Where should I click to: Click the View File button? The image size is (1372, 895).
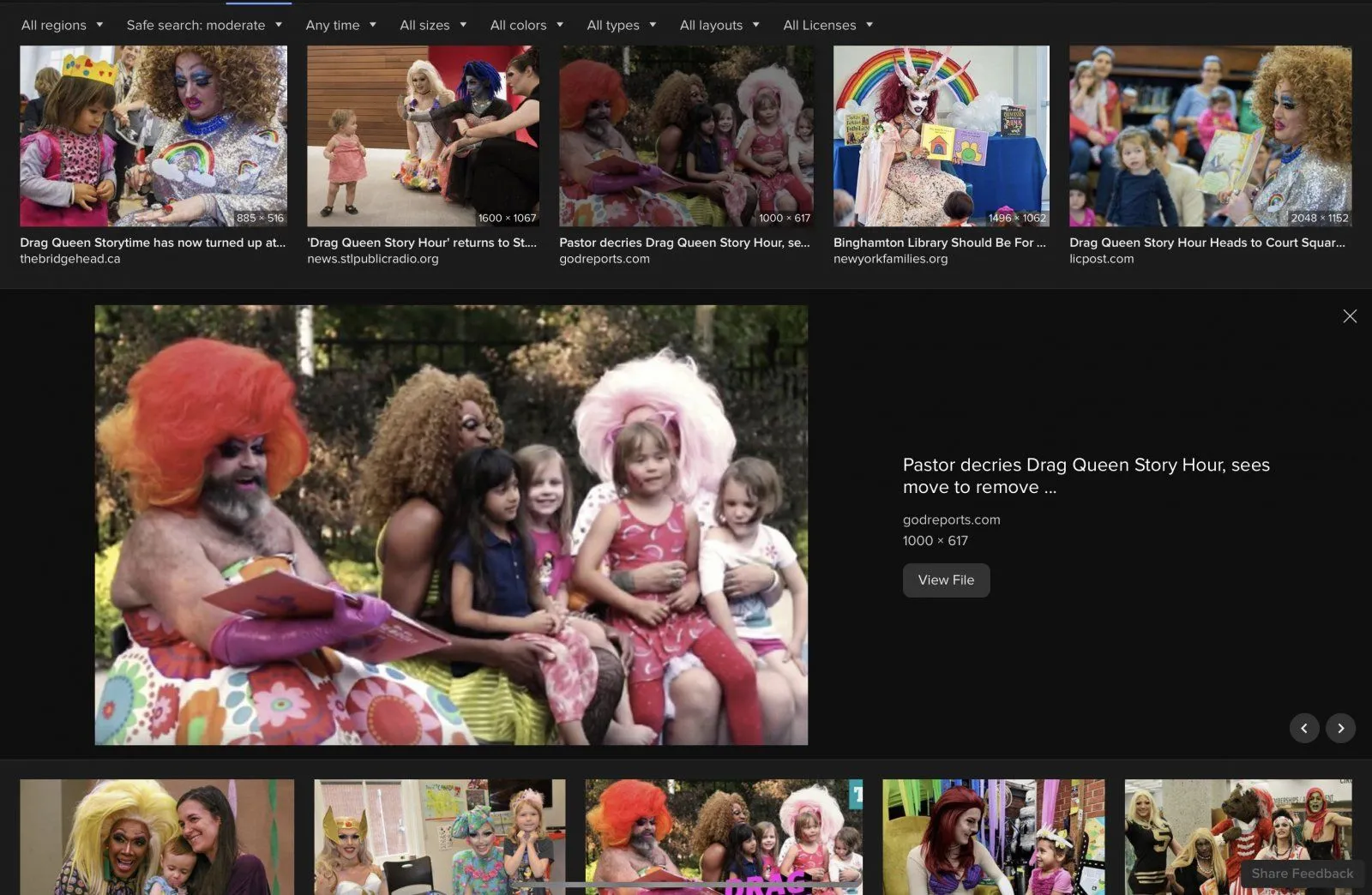[946, 580]
